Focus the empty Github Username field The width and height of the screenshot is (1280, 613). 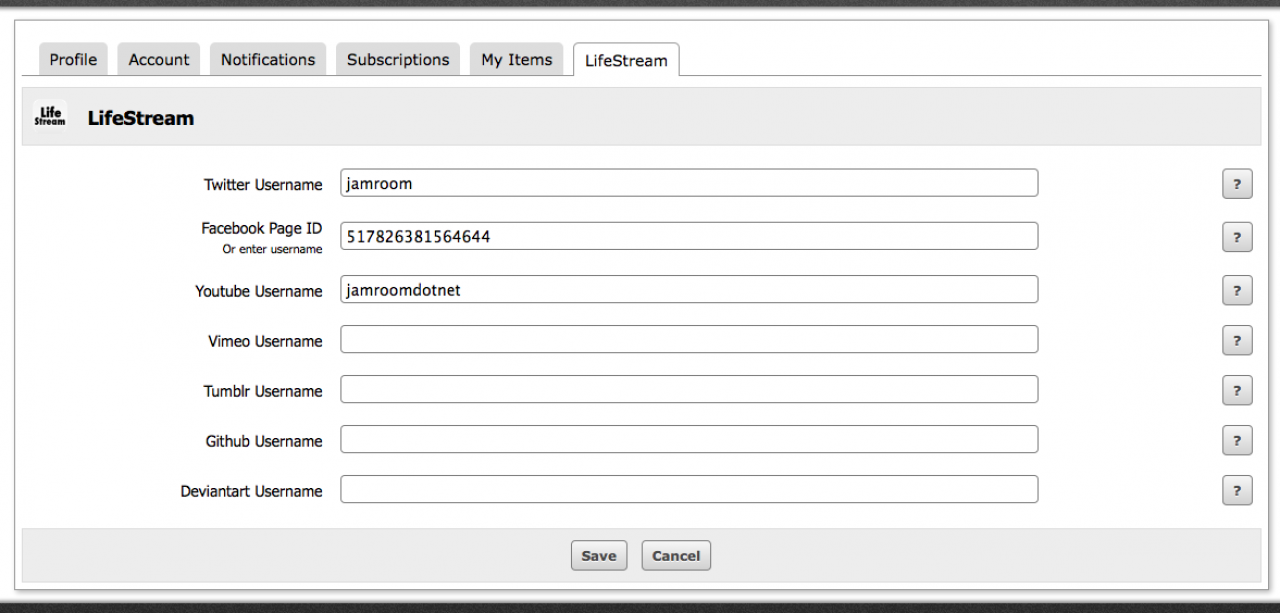coord(688,440)
